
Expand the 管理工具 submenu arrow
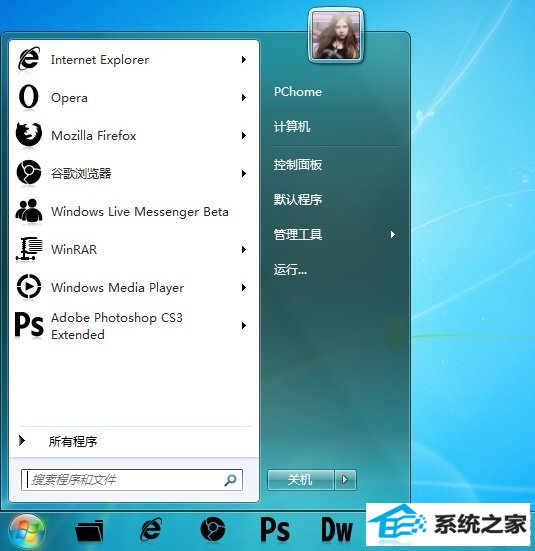[393, 234]
